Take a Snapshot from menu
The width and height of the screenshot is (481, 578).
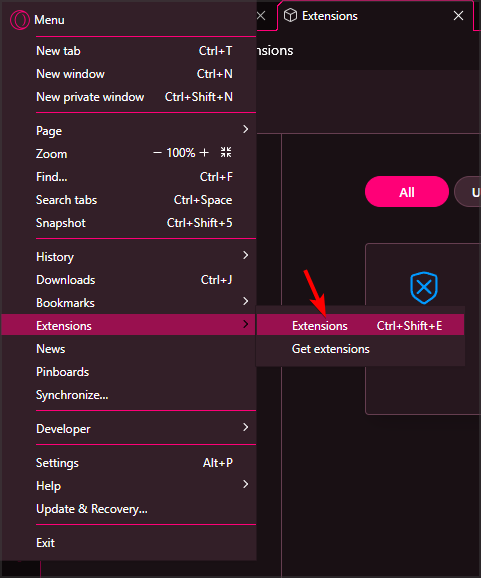tap(129, 223)
